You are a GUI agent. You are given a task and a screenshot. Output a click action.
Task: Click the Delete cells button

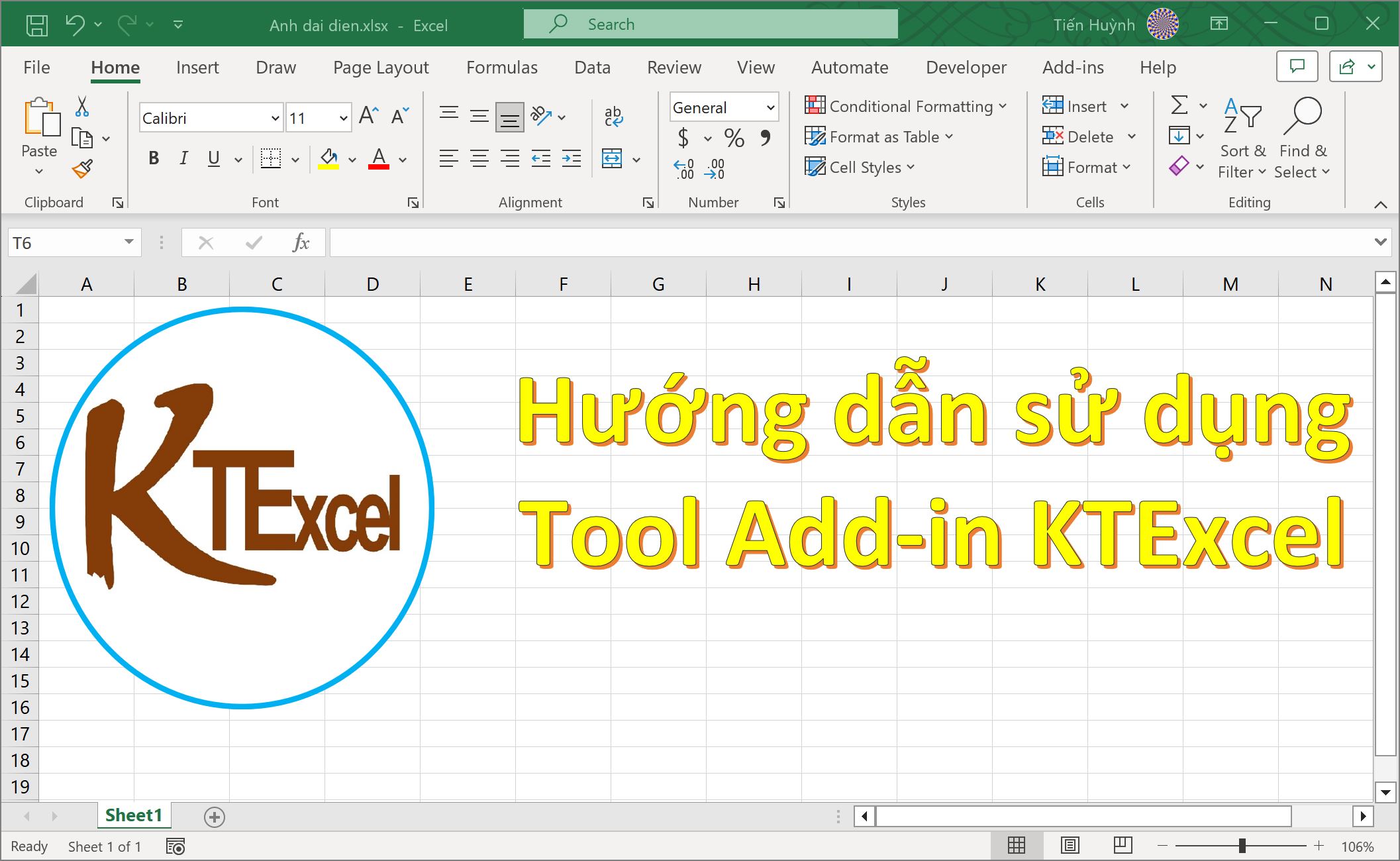point(1077,136)
